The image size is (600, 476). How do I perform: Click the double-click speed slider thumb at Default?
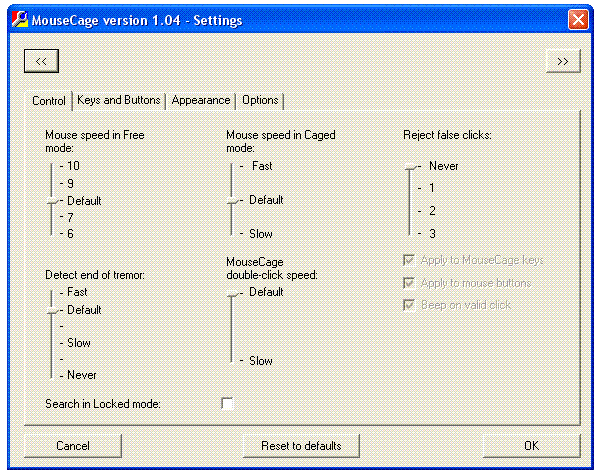(232, 293)
